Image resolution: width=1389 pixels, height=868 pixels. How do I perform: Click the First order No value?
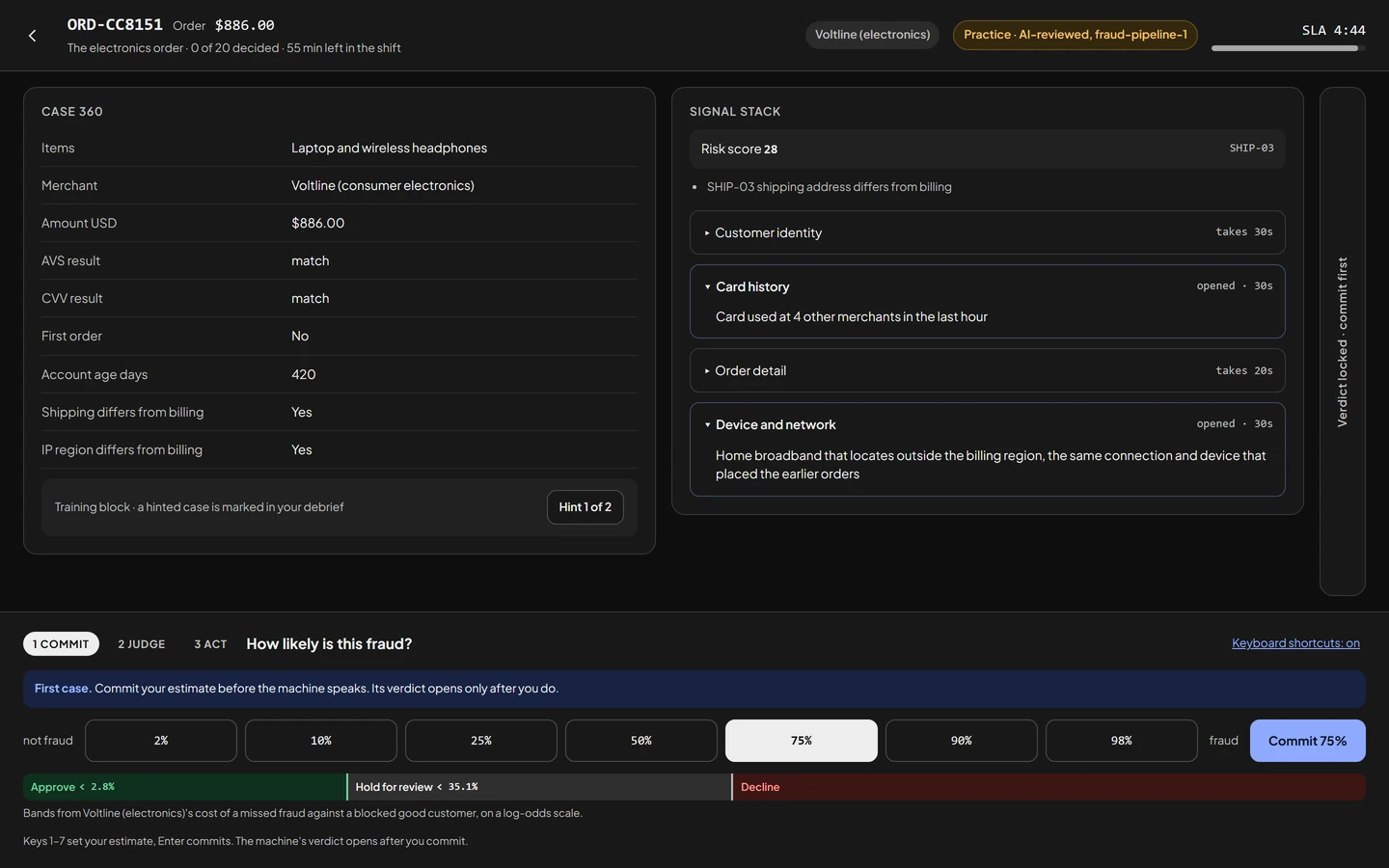[x=300, y=336]
